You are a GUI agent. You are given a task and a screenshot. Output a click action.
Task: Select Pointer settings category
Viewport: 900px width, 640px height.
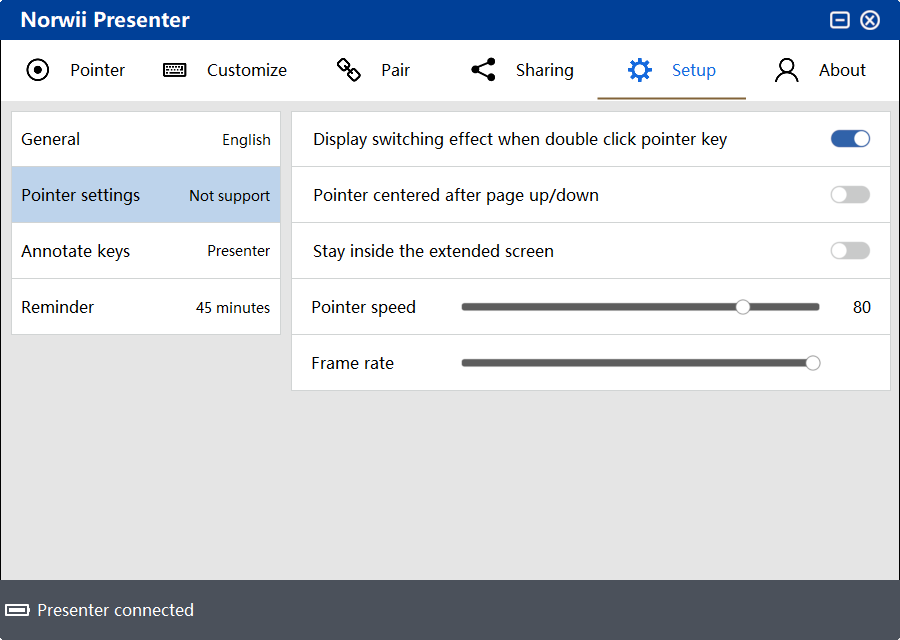pyautogui.click(x=146, y=195)
